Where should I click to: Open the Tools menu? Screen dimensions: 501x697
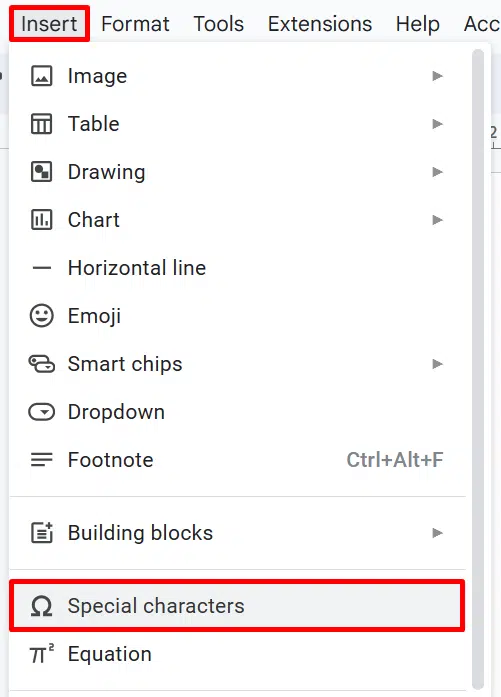(218, 24)
